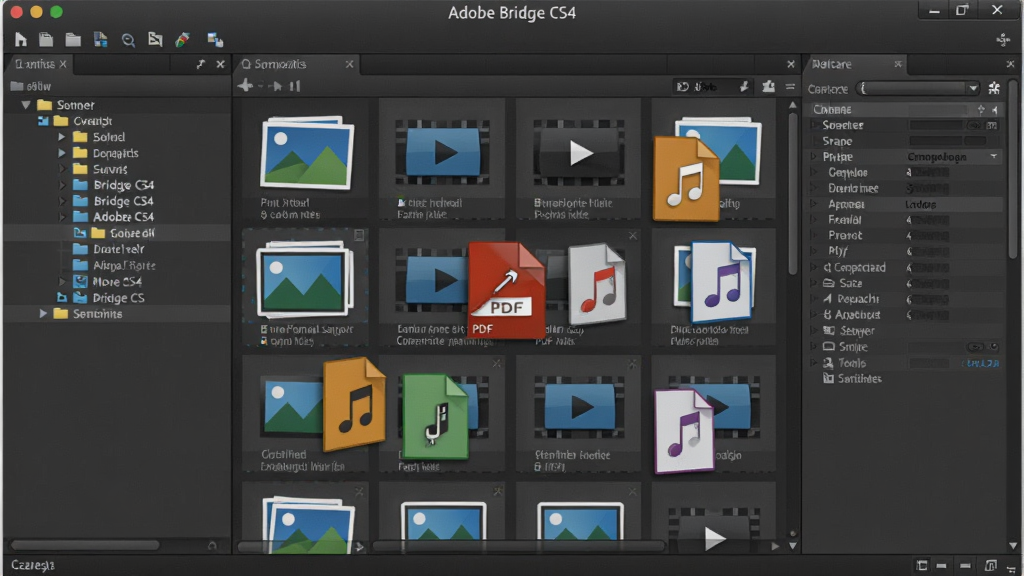1024x576 pixels.
Task: Click the Cazregts status bar text
Action: tap(33, 566)
